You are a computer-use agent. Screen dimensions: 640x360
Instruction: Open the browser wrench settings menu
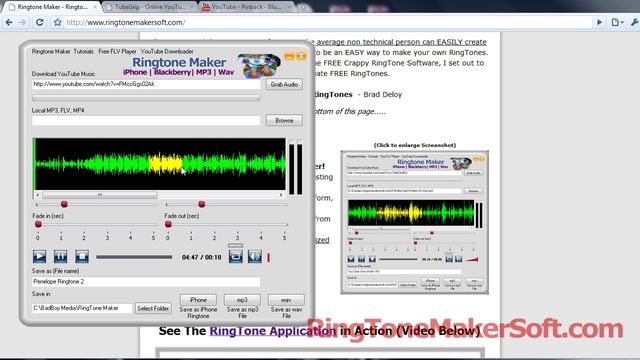click(x=634, y=22)
